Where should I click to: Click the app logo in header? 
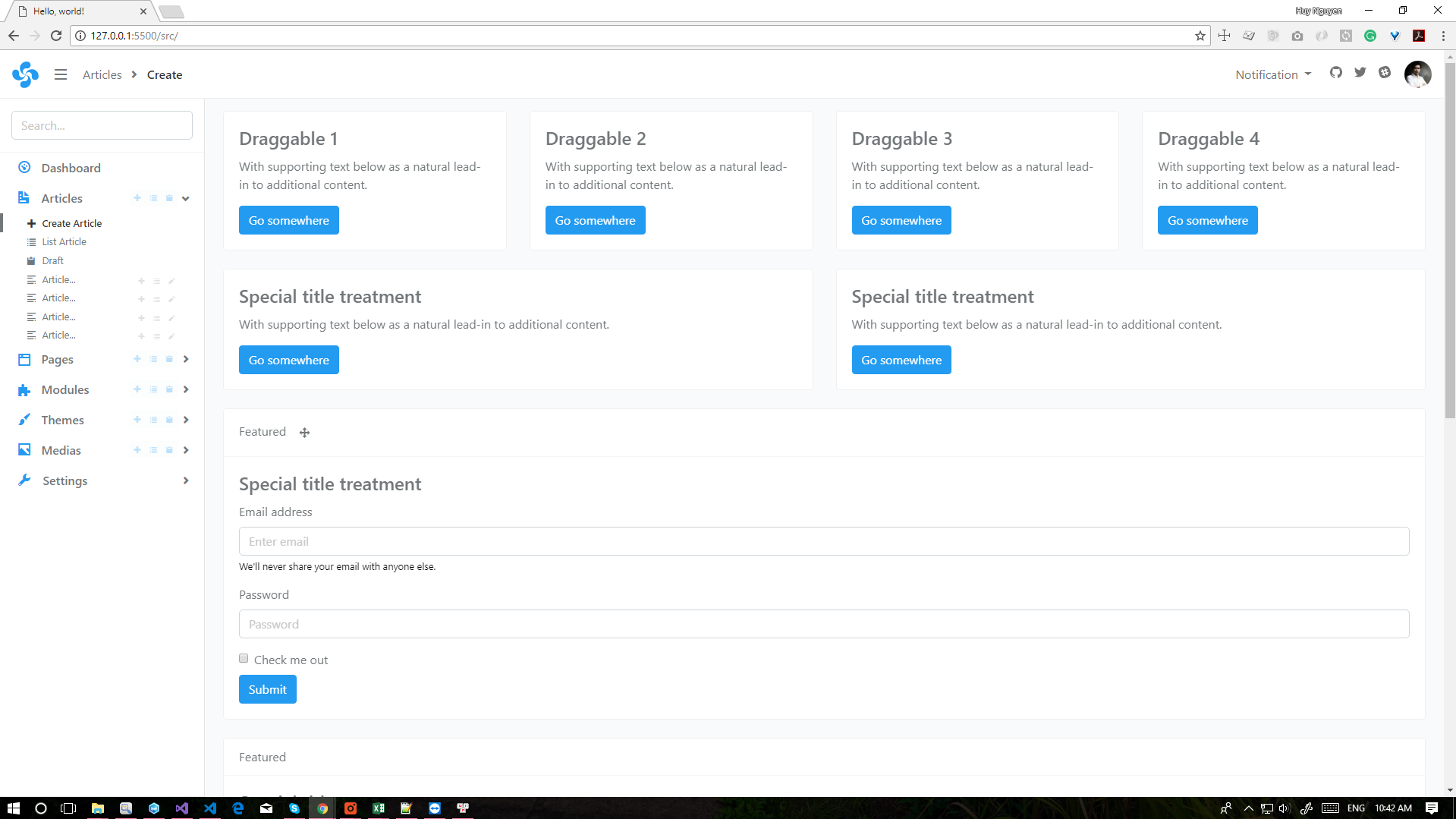coord(25,74)
